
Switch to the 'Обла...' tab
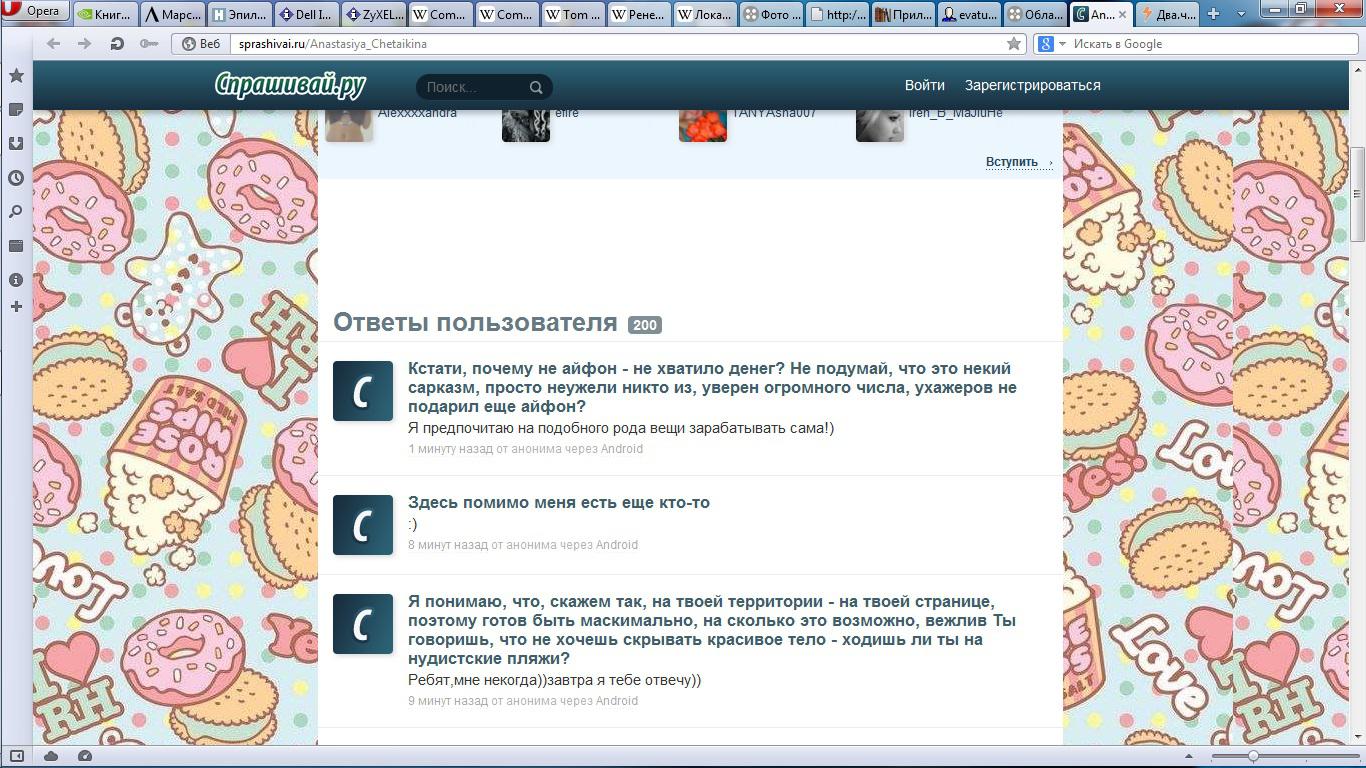(x=1036, y=15)
